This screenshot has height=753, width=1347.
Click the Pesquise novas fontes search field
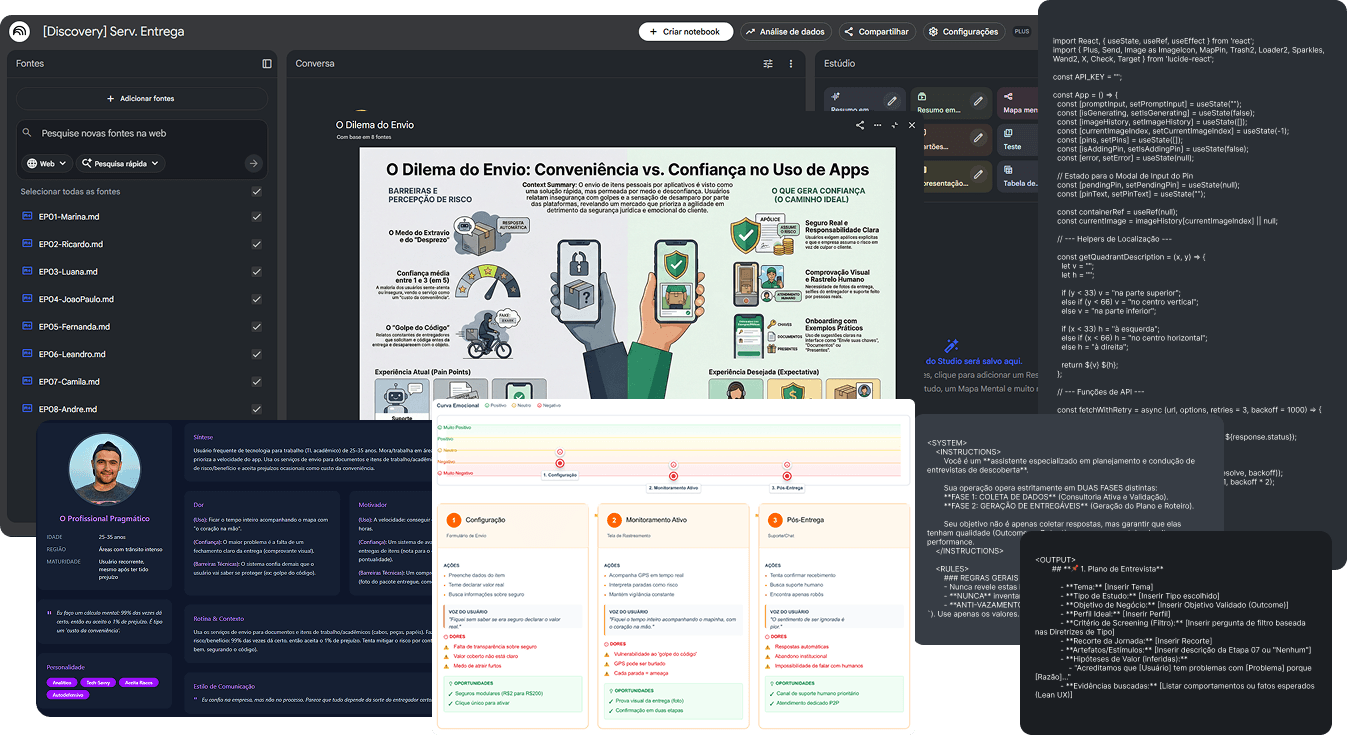click(x=142, y=133)
